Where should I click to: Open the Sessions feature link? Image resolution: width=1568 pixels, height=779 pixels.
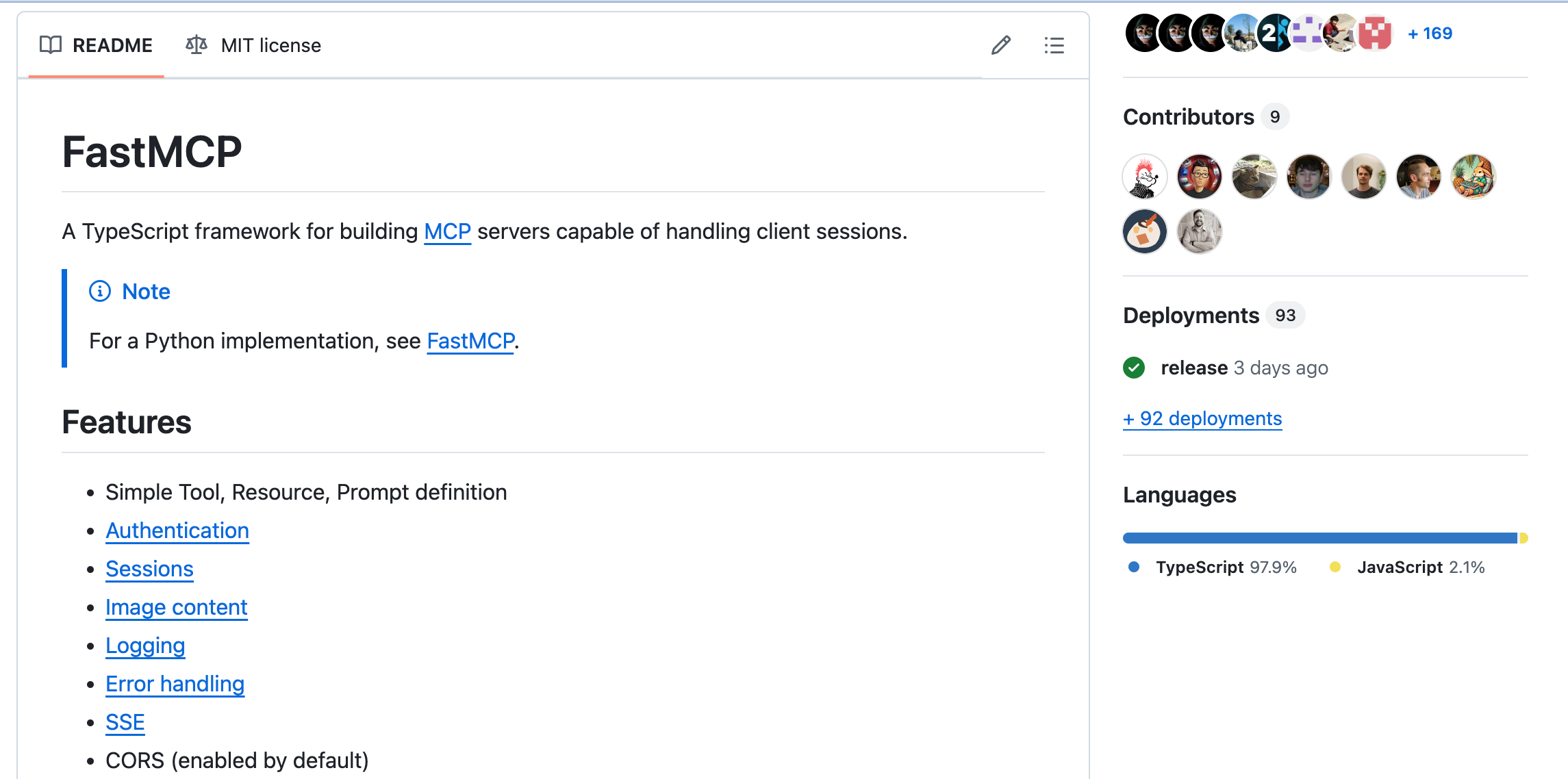[149, 569]
